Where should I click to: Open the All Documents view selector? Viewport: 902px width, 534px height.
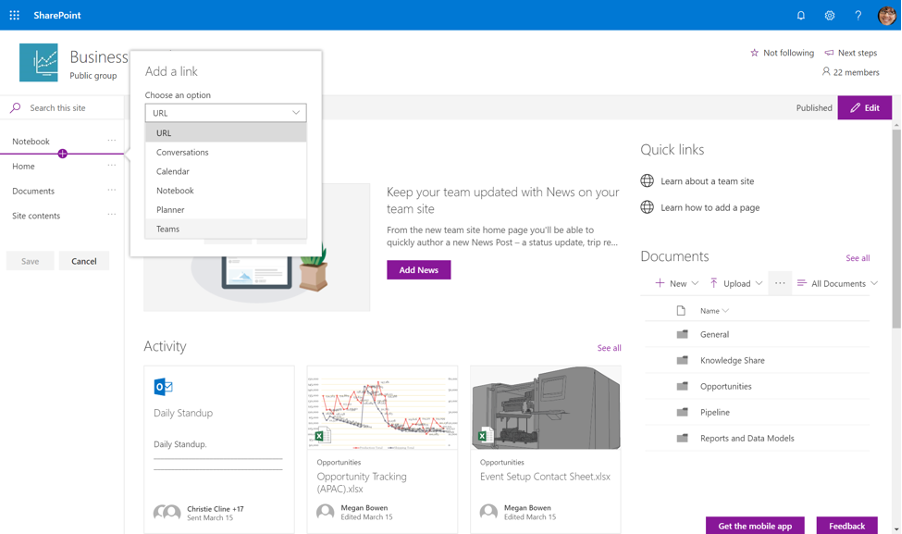(x=838, y=283)
